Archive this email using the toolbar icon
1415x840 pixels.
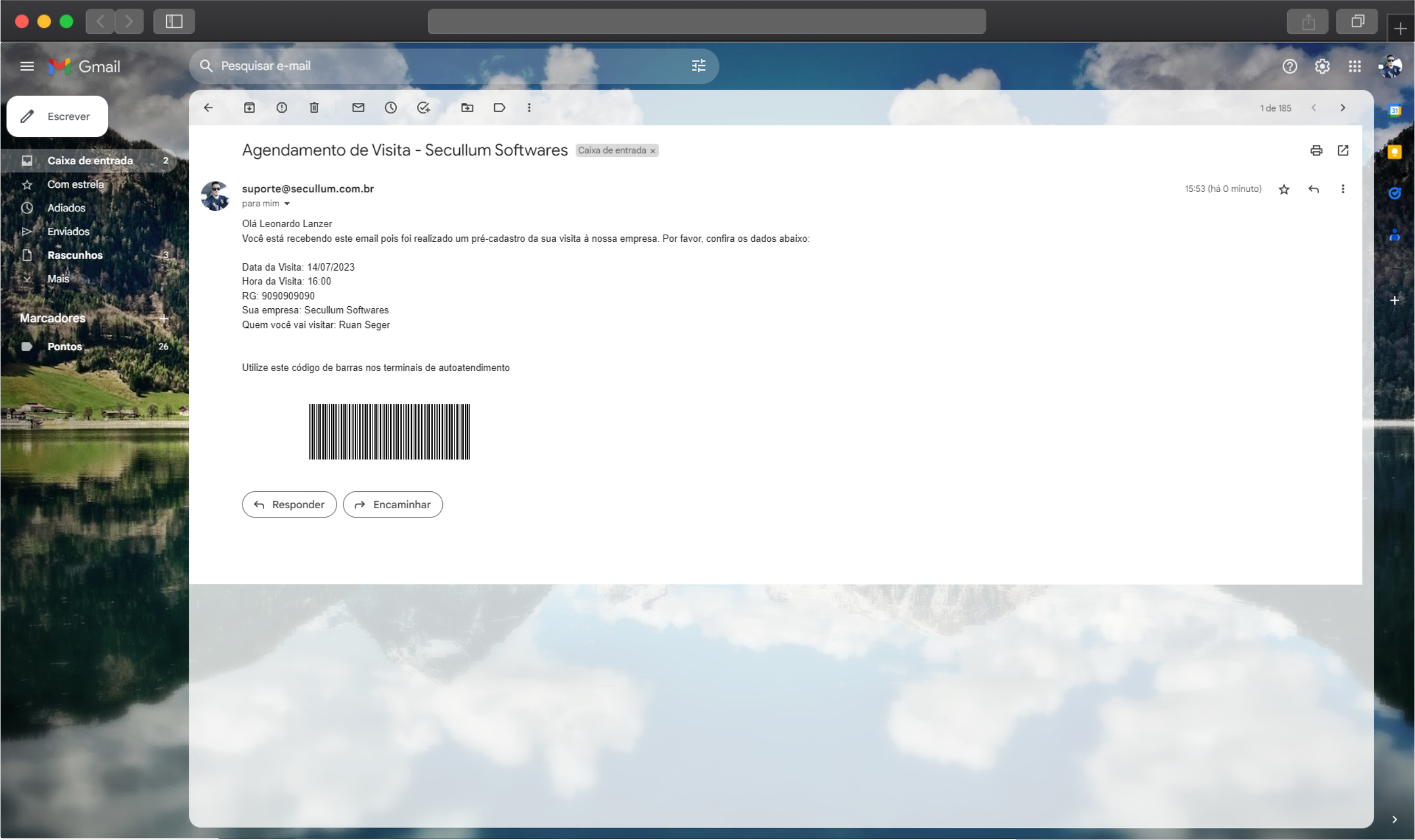(249, 107)
